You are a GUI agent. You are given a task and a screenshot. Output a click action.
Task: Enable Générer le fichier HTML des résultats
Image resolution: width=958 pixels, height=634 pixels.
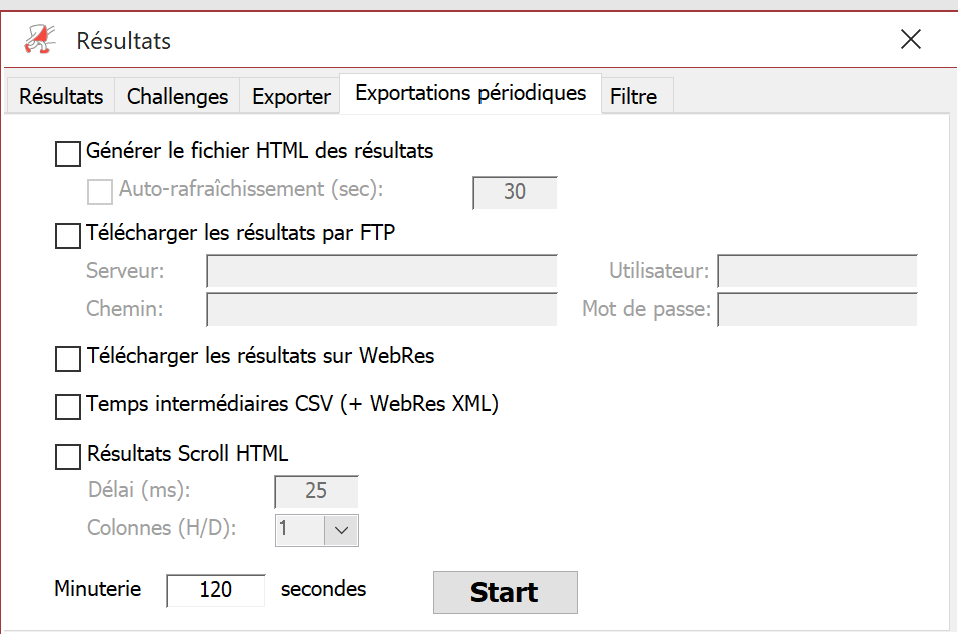[x=68, y=153]
